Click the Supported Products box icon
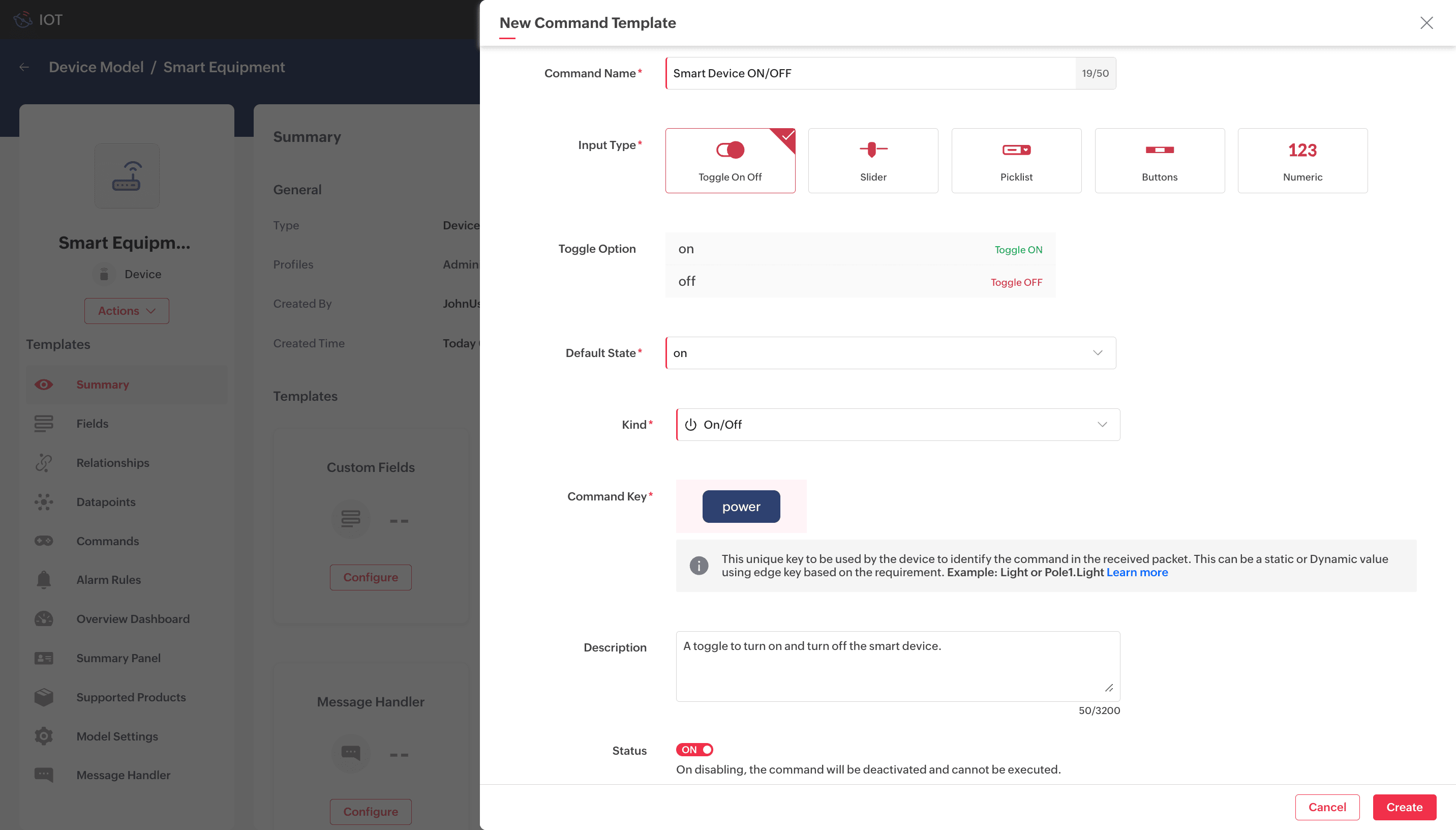This screenshot has width=1456, height=830. pyautogui.click(x=43, y=697)
